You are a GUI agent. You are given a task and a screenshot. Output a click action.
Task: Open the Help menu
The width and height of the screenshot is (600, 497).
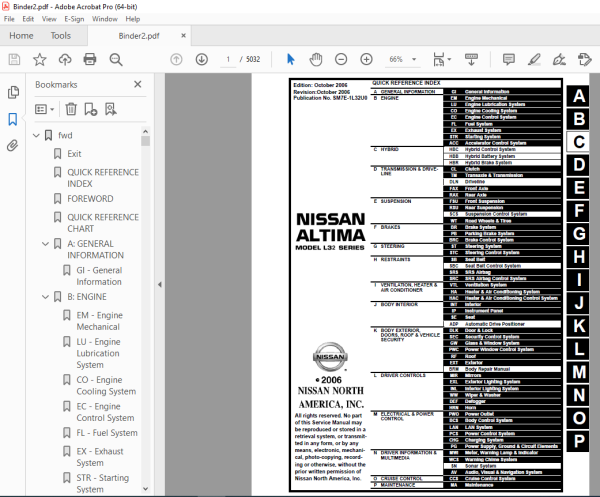click(x=133, y=19)
